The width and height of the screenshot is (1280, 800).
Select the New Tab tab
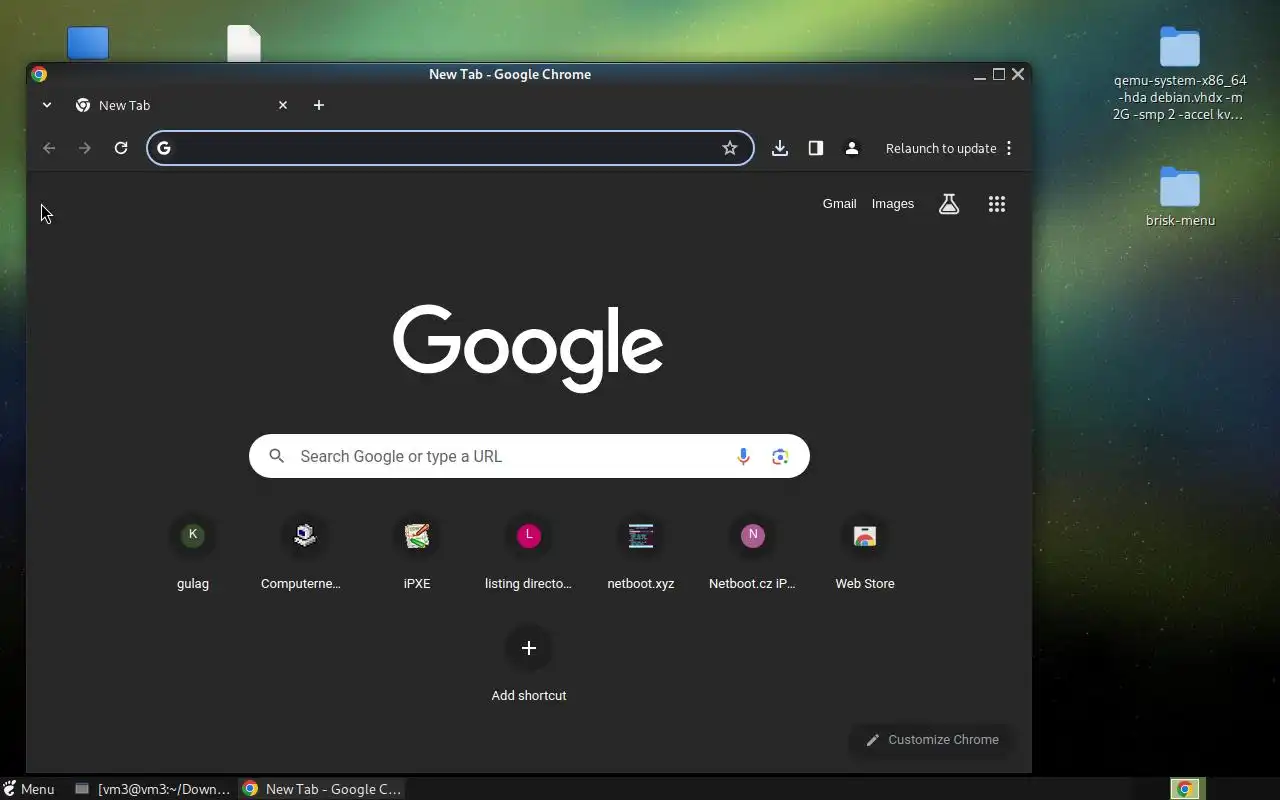click(181, 105)
